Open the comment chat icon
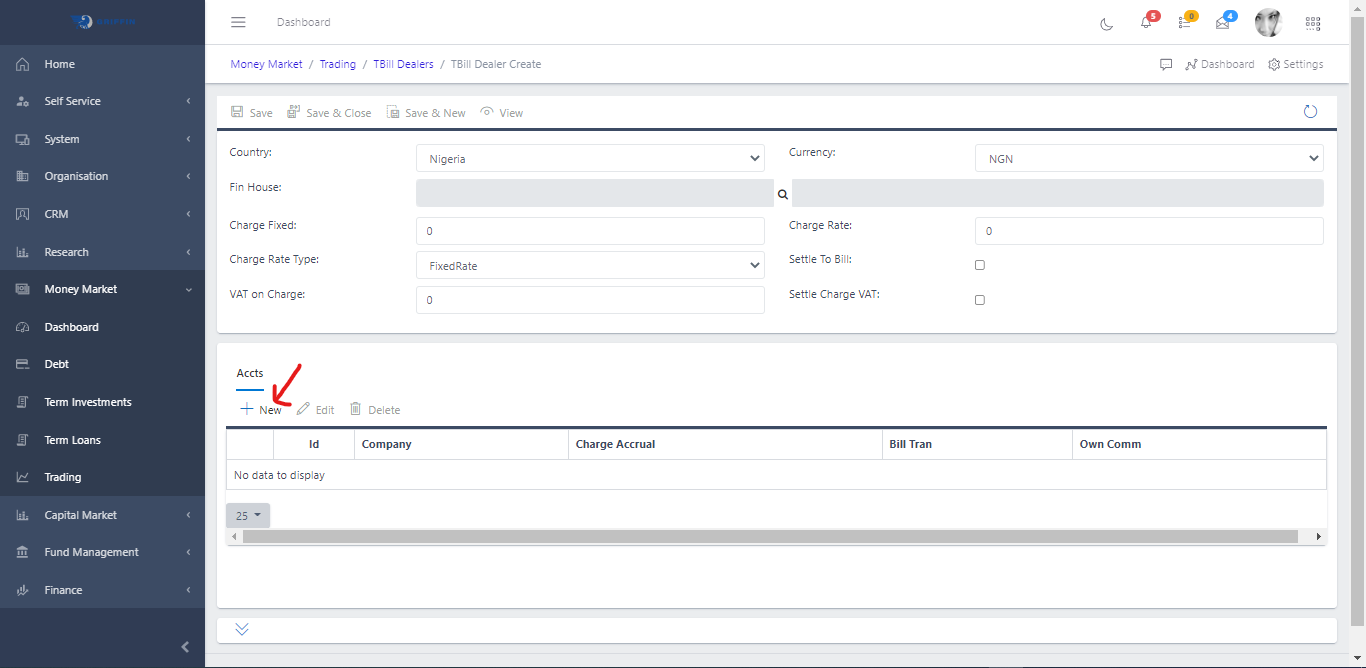1366x668 pixels. click(1166, 64)
